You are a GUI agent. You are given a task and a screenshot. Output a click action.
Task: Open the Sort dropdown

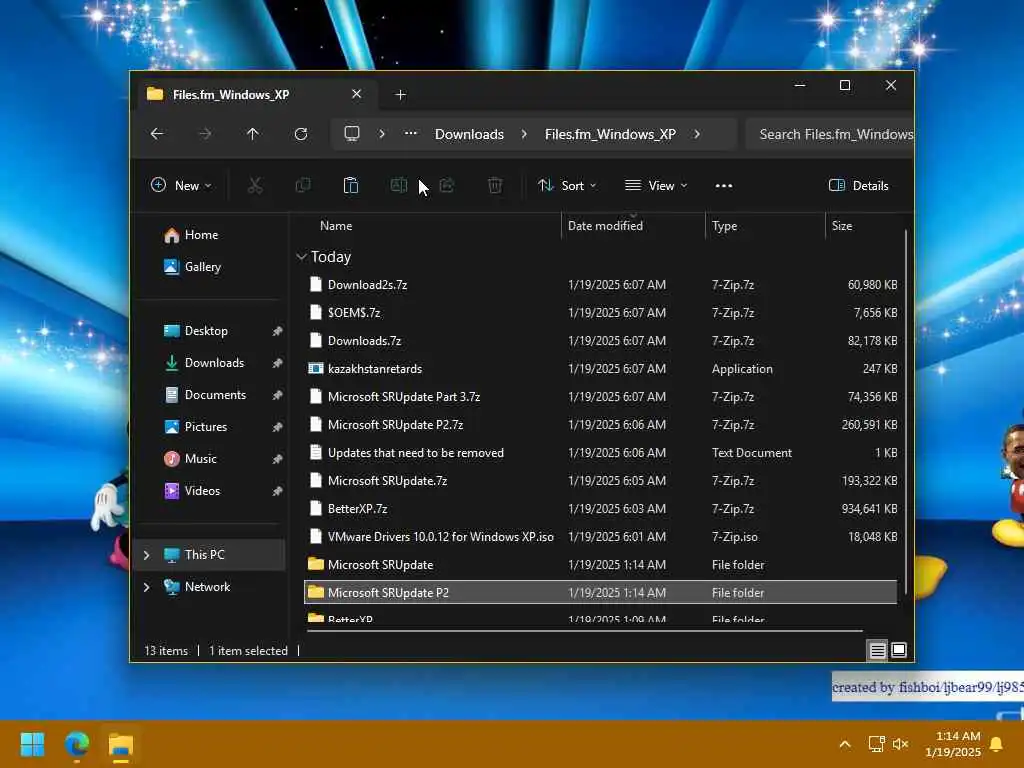point(567,185)
